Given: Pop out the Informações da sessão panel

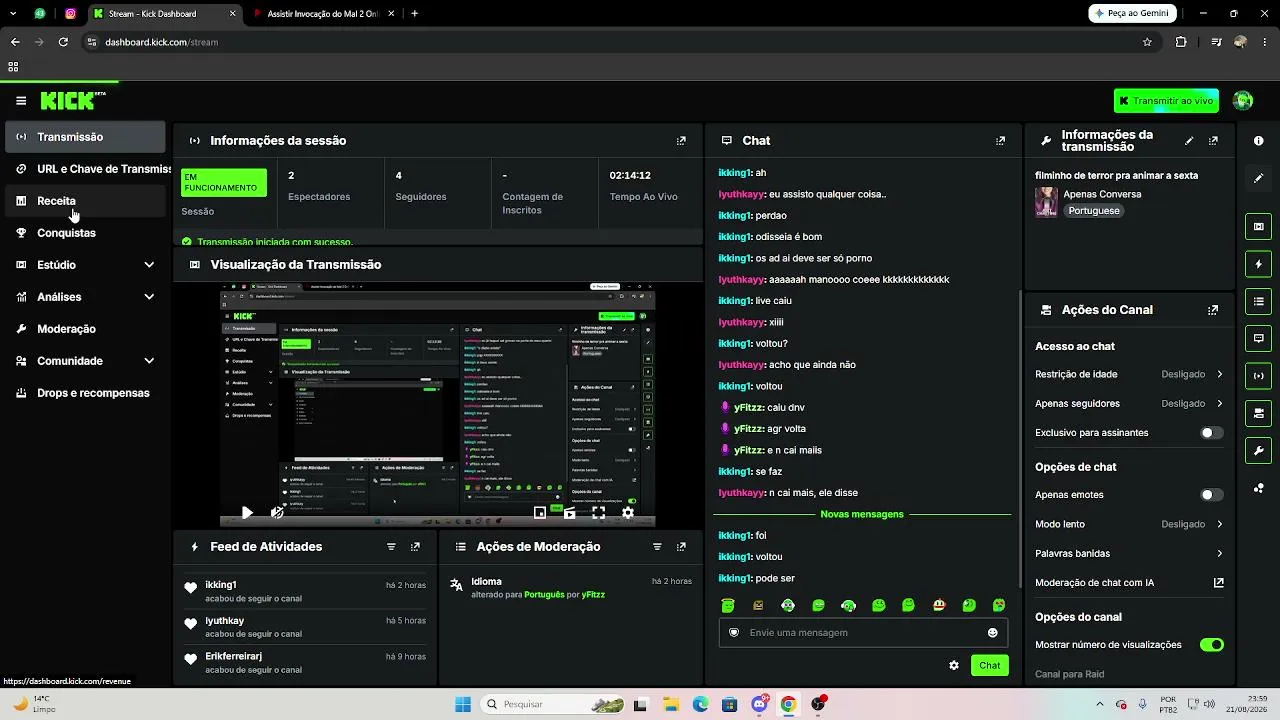Looking at the screenshot, I should (x=681, y=141).
